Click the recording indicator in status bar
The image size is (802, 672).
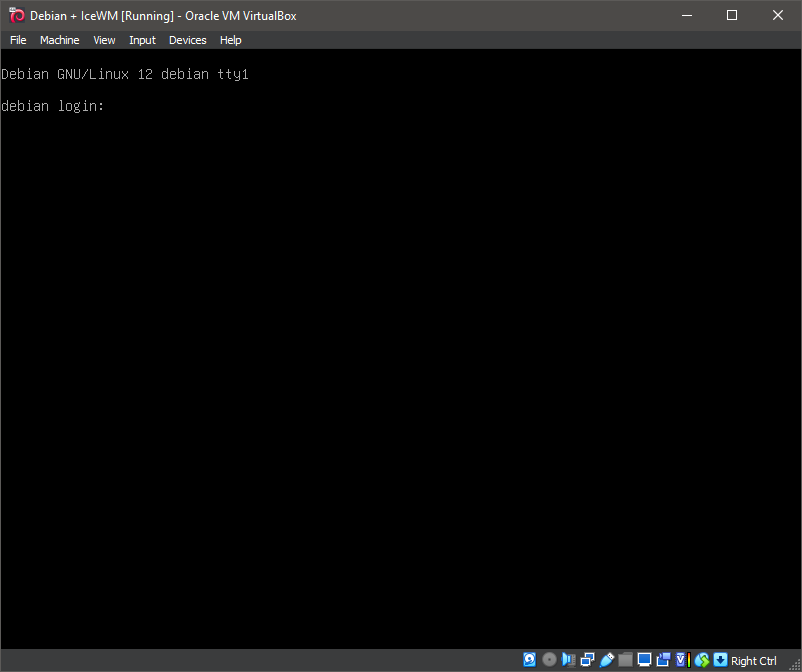tap(663, 660)
